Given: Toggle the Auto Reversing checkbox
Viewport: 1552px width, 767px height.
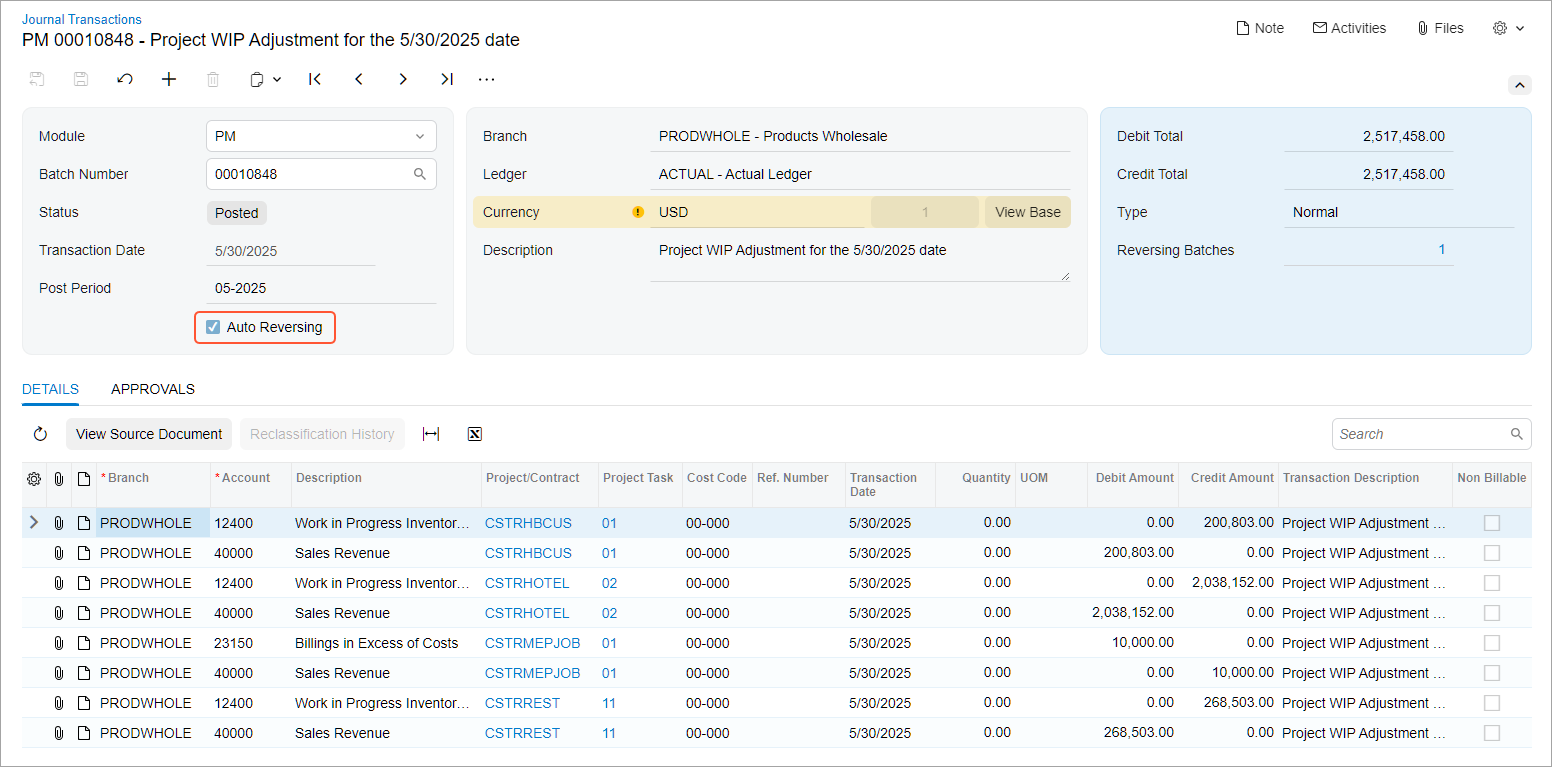Looking at the screenshot, I should (x=213, y=327).
